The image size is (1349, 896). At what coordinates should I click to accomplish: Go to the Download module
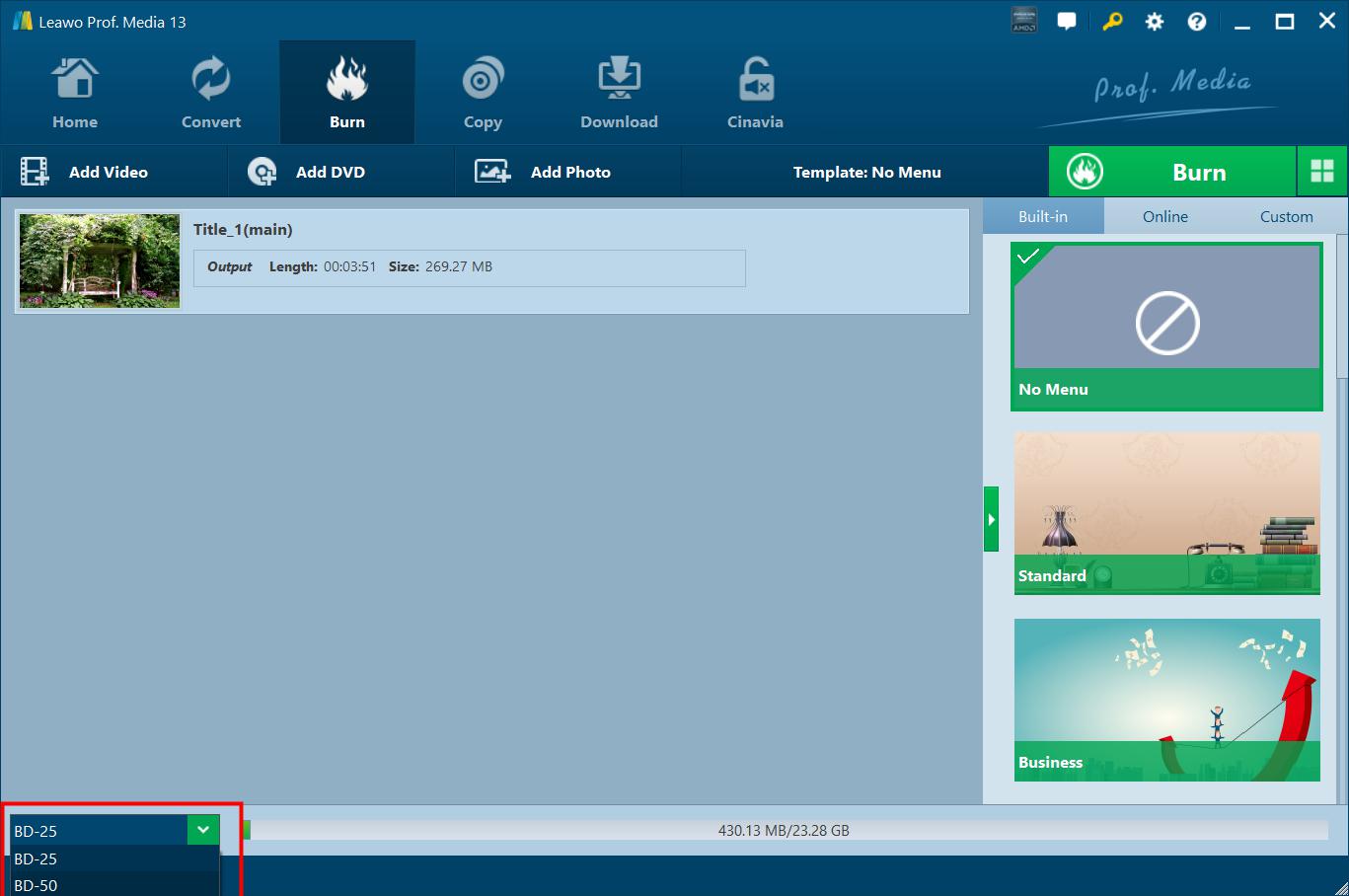(619, 94)
